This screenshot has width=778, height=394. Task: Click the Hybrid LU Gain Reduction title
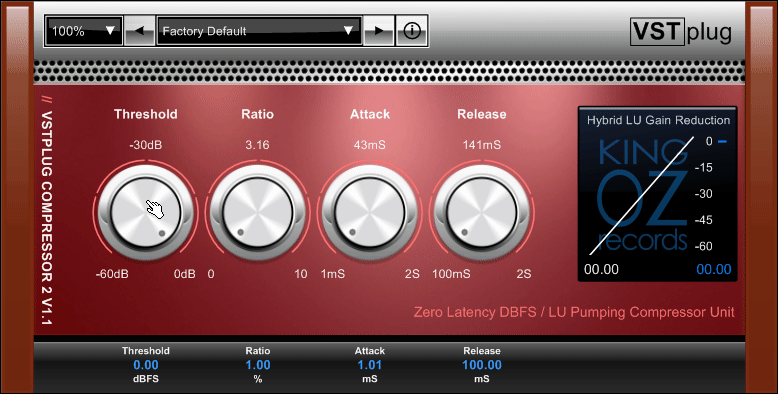[x=658, y=120]
